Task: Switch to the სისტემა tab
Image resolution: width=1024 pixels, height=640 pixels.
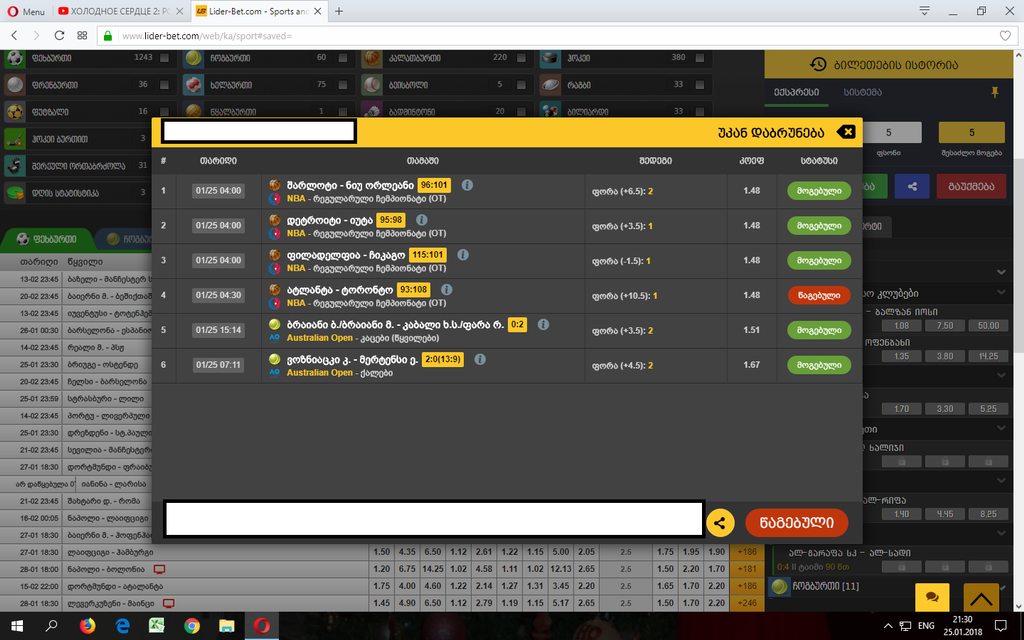Action: 863,93
